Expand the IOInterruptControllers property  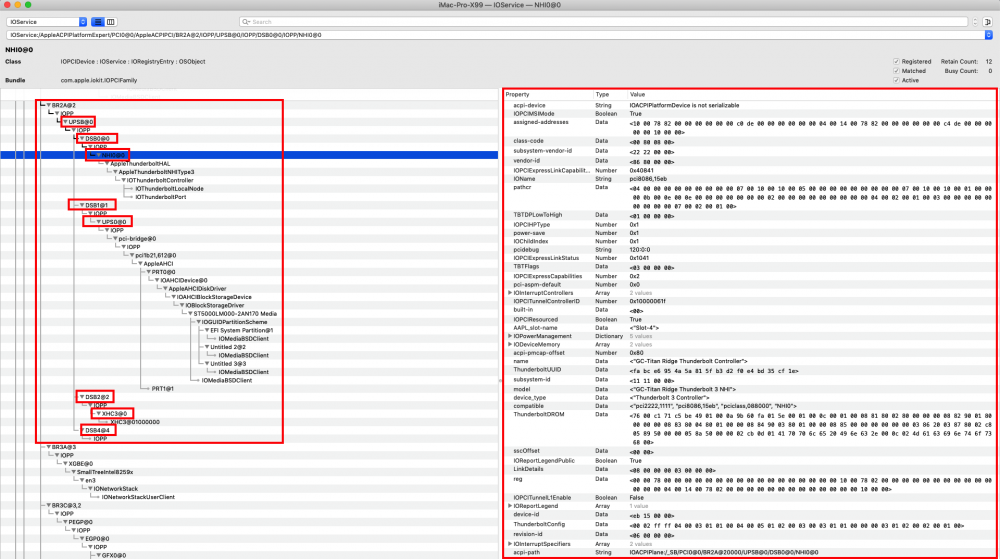(510, 293)
